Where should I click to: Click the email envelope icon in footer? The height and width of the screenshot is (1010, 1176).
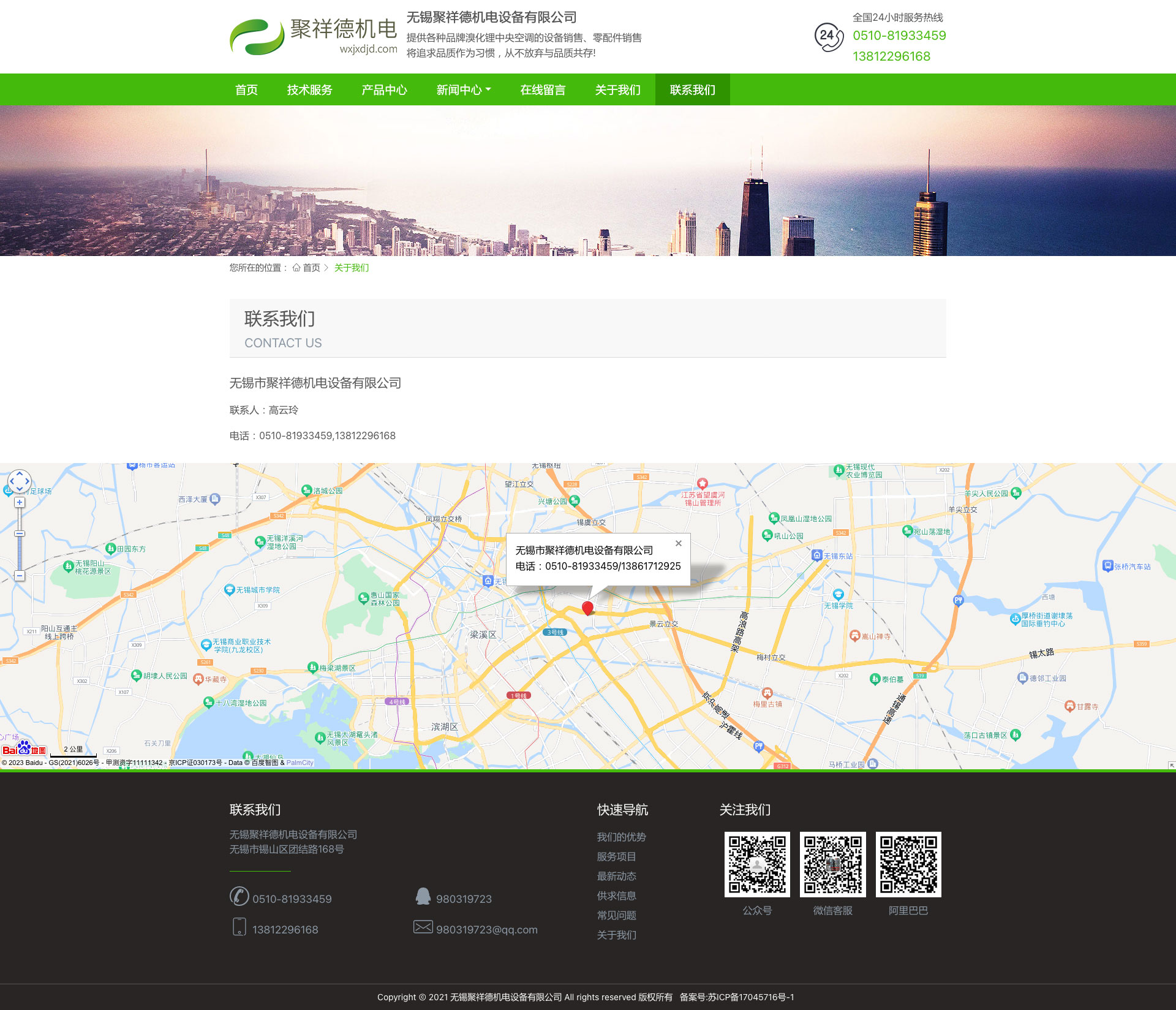pos(423,927)
